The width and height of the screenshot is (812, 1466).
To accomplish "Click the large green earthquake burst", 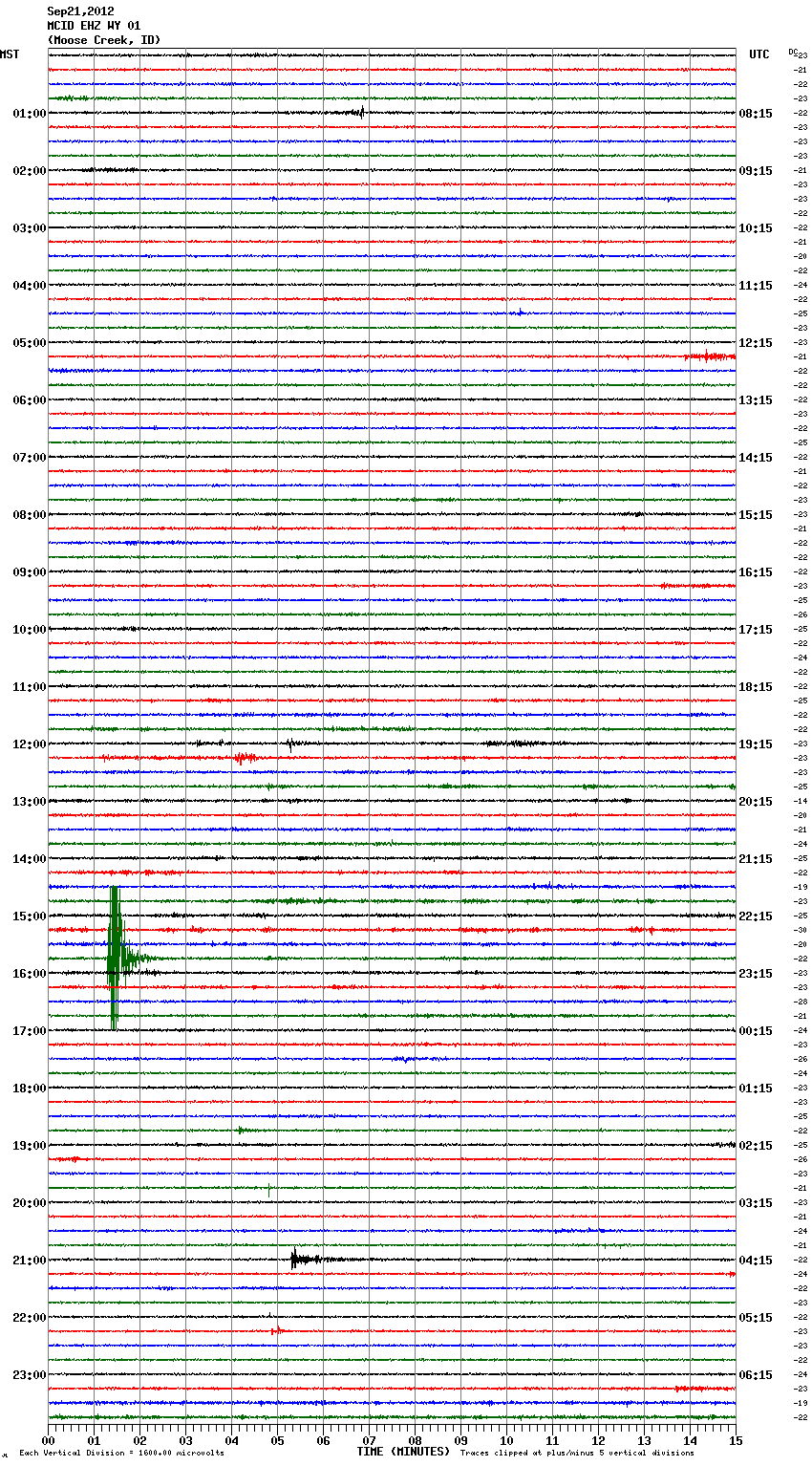I will (x=116, y=956).
